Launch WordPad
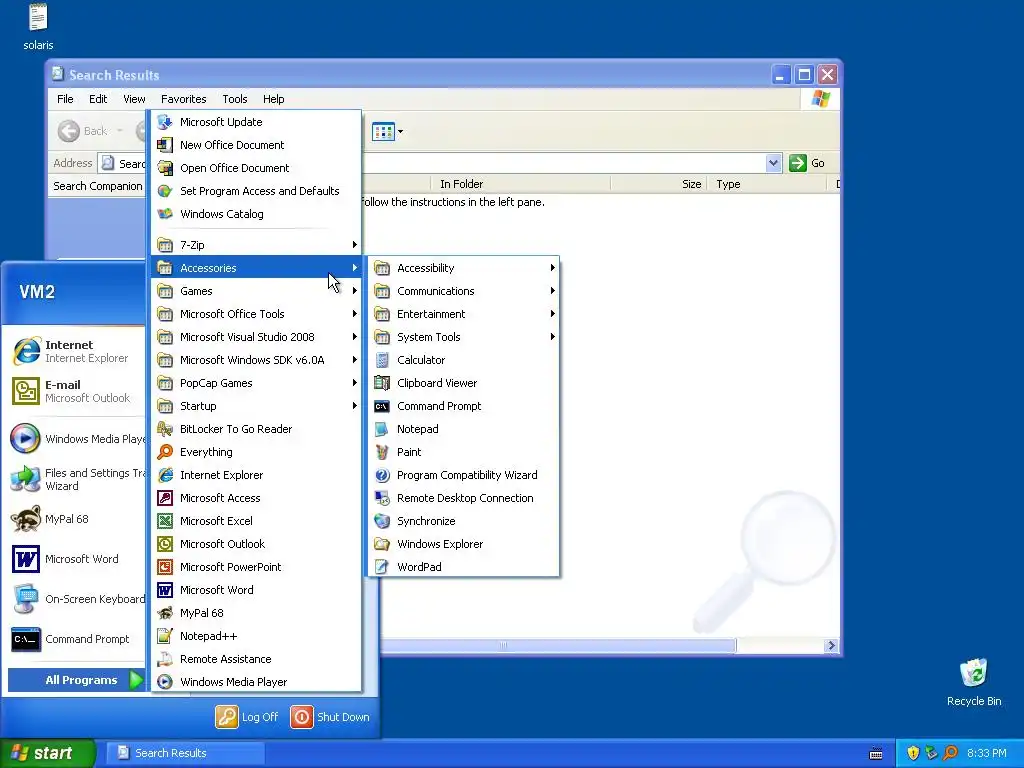Screen dimensions: 1024x768 464,567
